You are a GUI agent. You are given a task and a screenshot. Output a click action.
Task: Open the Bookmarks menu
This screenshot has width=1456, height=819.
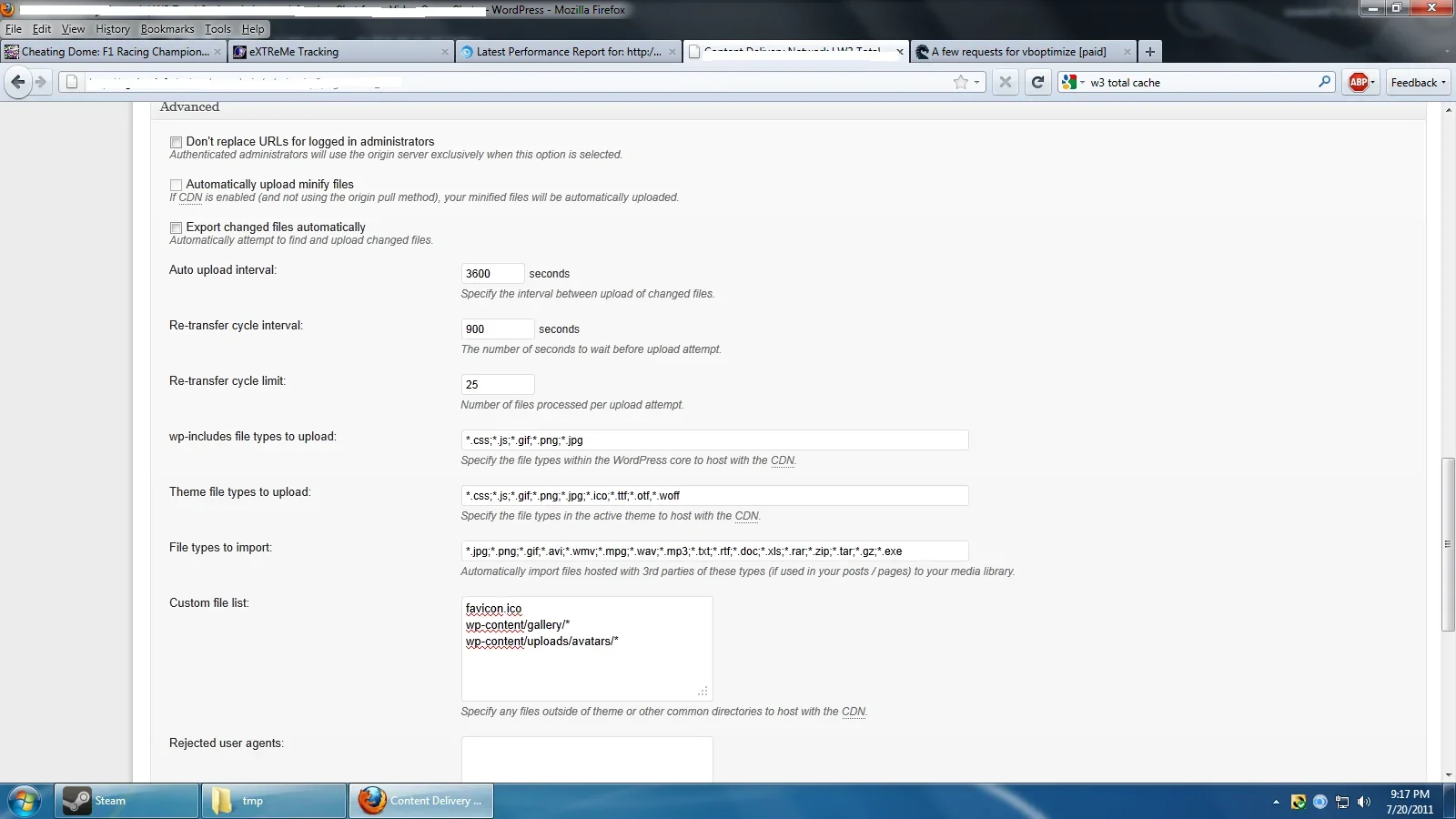(167, 29)
